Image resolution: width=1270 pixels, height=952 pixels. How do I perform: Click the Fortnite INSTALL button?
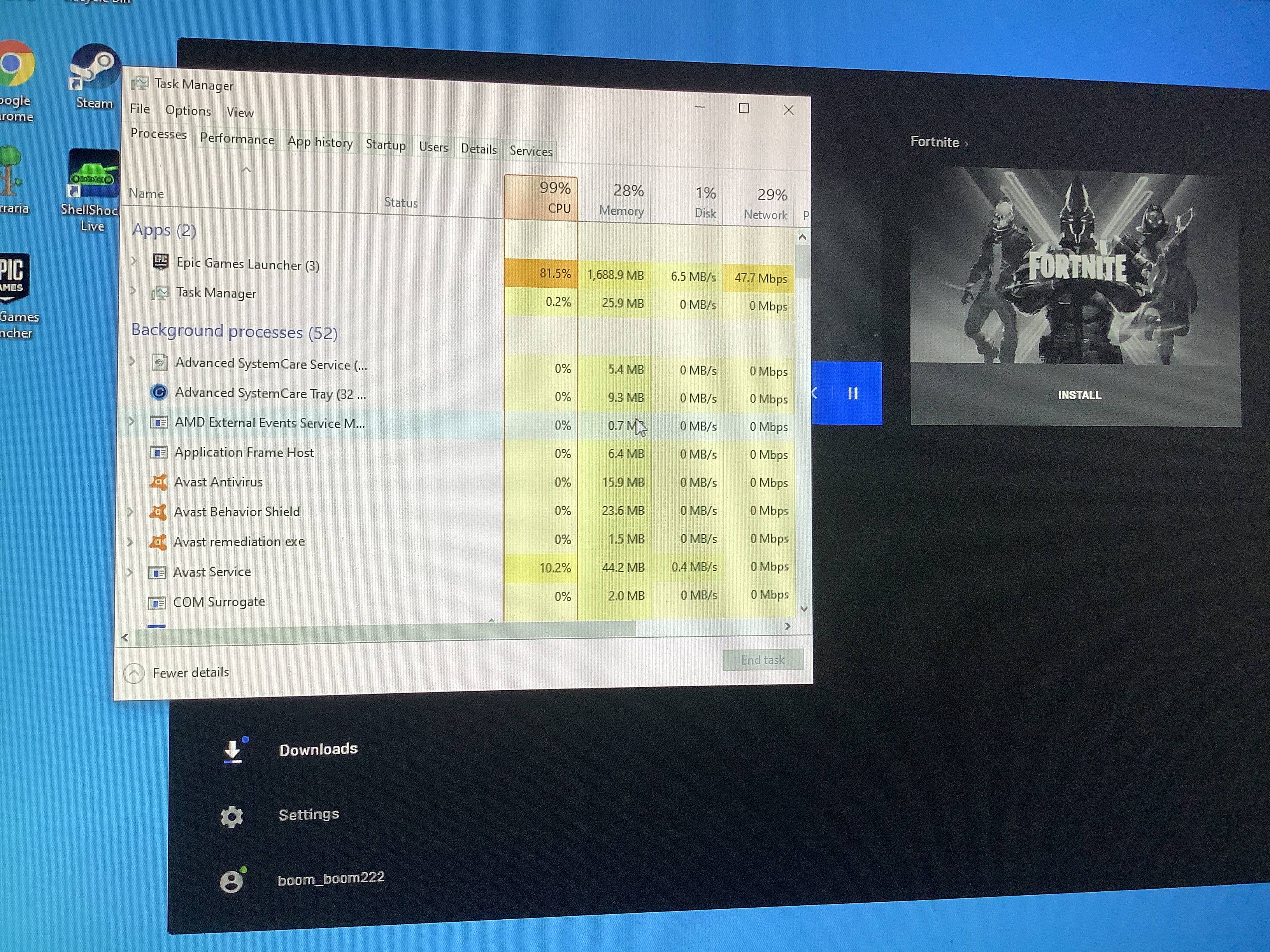1079,395
